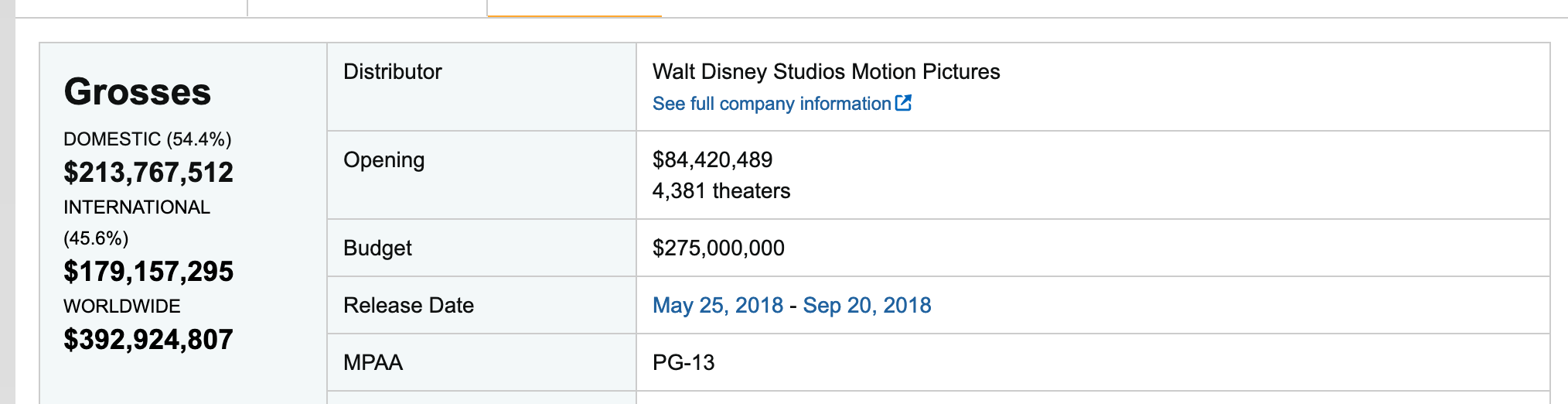The width and height of the screenshot is (1568, 404).
Task: Click the Grosses heading
Action: point(138,92)
